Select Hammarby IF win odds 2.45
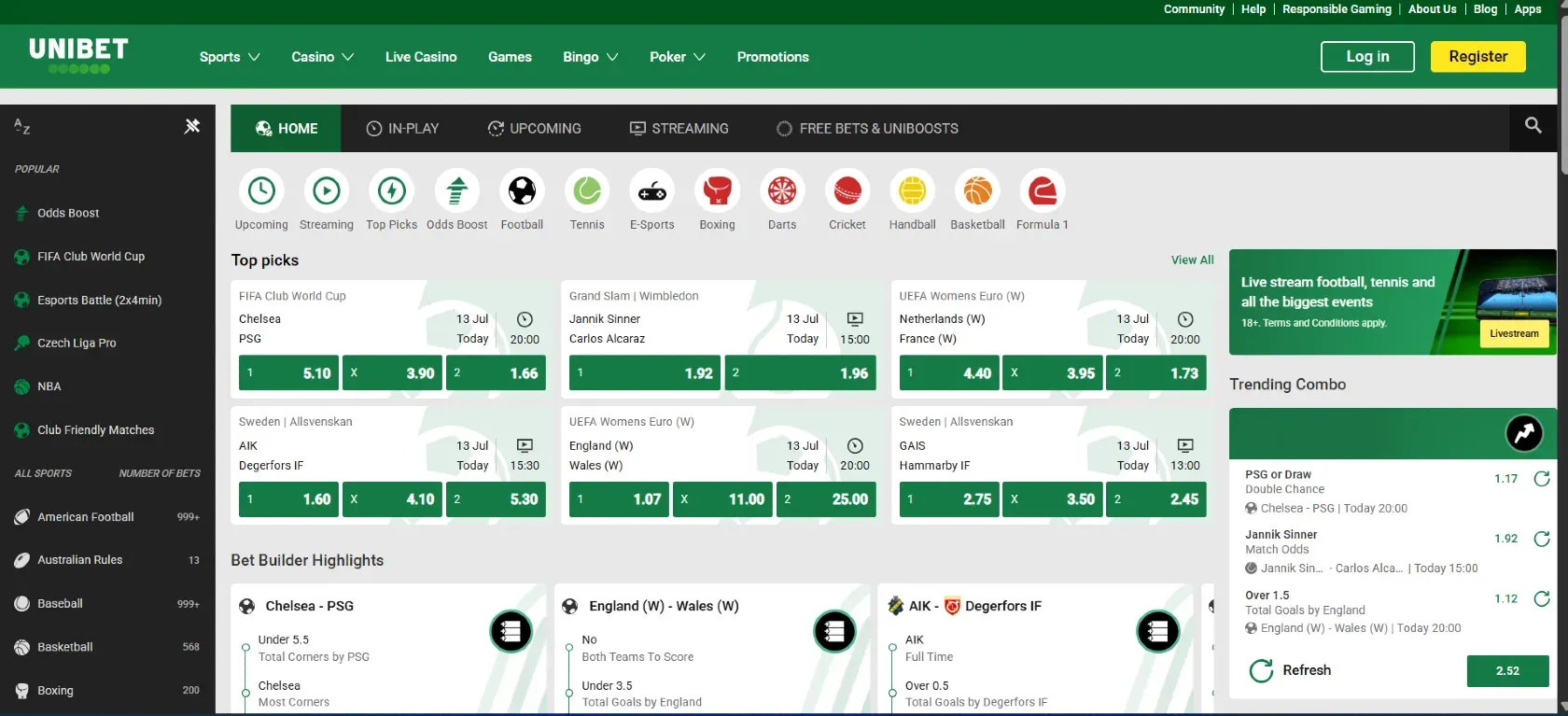 coord(1155,499)
